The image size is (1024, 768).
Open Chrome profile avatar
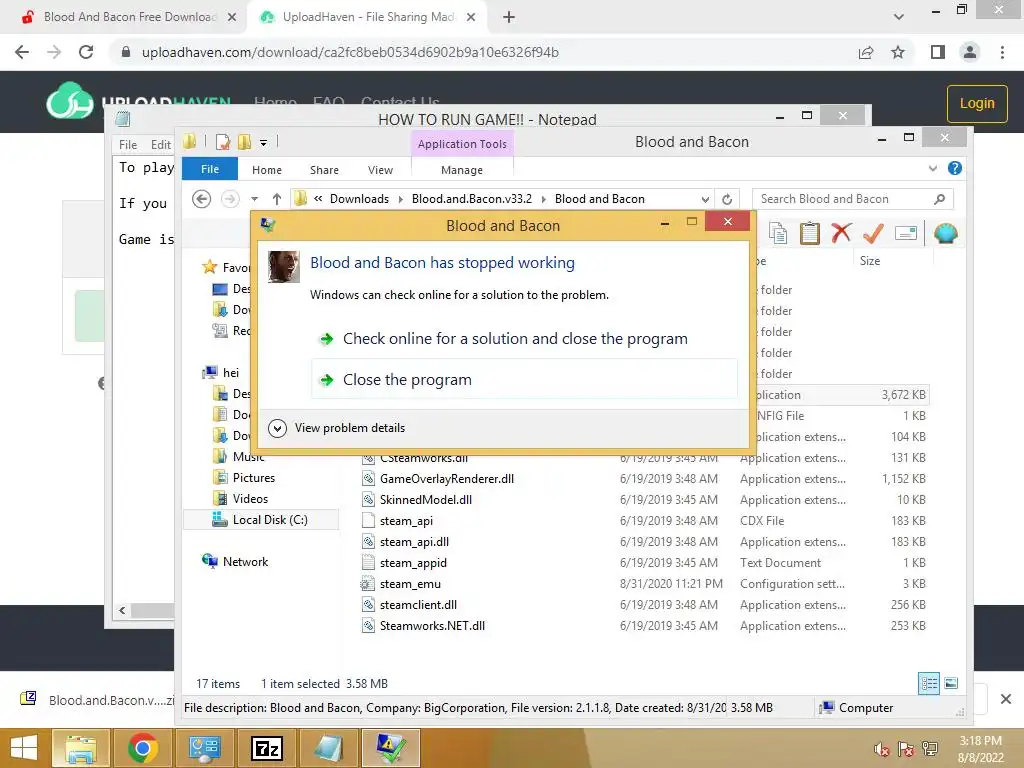[970, 52]
